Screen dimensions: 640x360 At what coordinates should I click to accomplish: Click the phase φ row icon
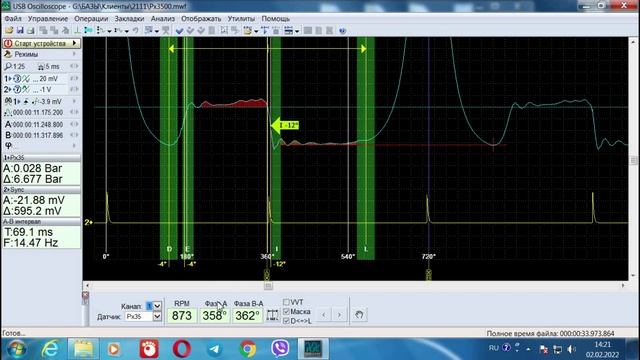point(8,145)
